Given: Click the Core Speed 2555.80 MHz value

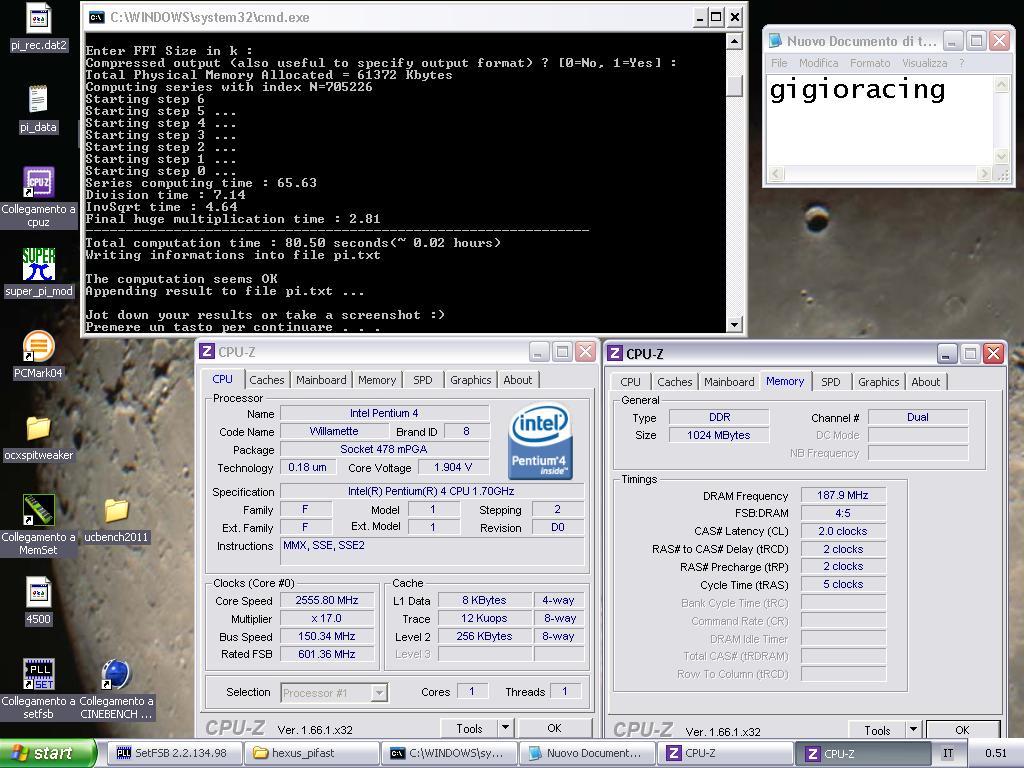Looking at the screenshot, I should (327, 600).
